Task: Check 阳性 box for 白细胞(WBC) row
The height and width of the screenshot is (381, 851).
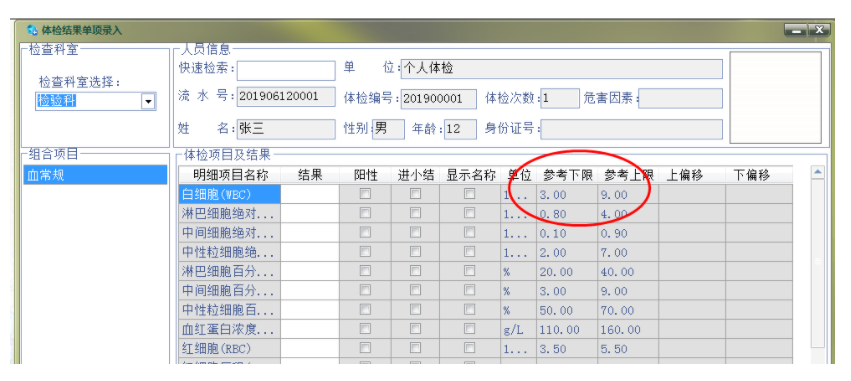Action: coord(365,194)
